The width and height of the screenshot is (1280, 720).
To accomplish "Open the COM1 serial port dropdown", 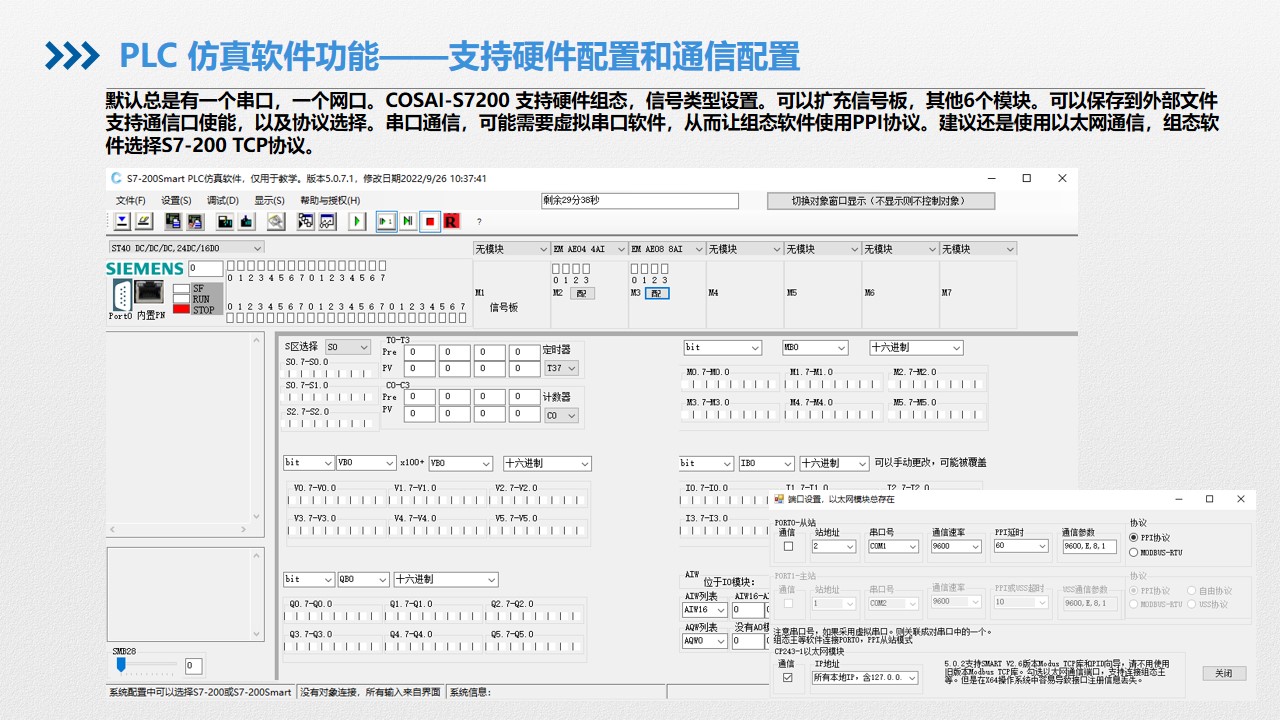I will [x=893, y=546].
